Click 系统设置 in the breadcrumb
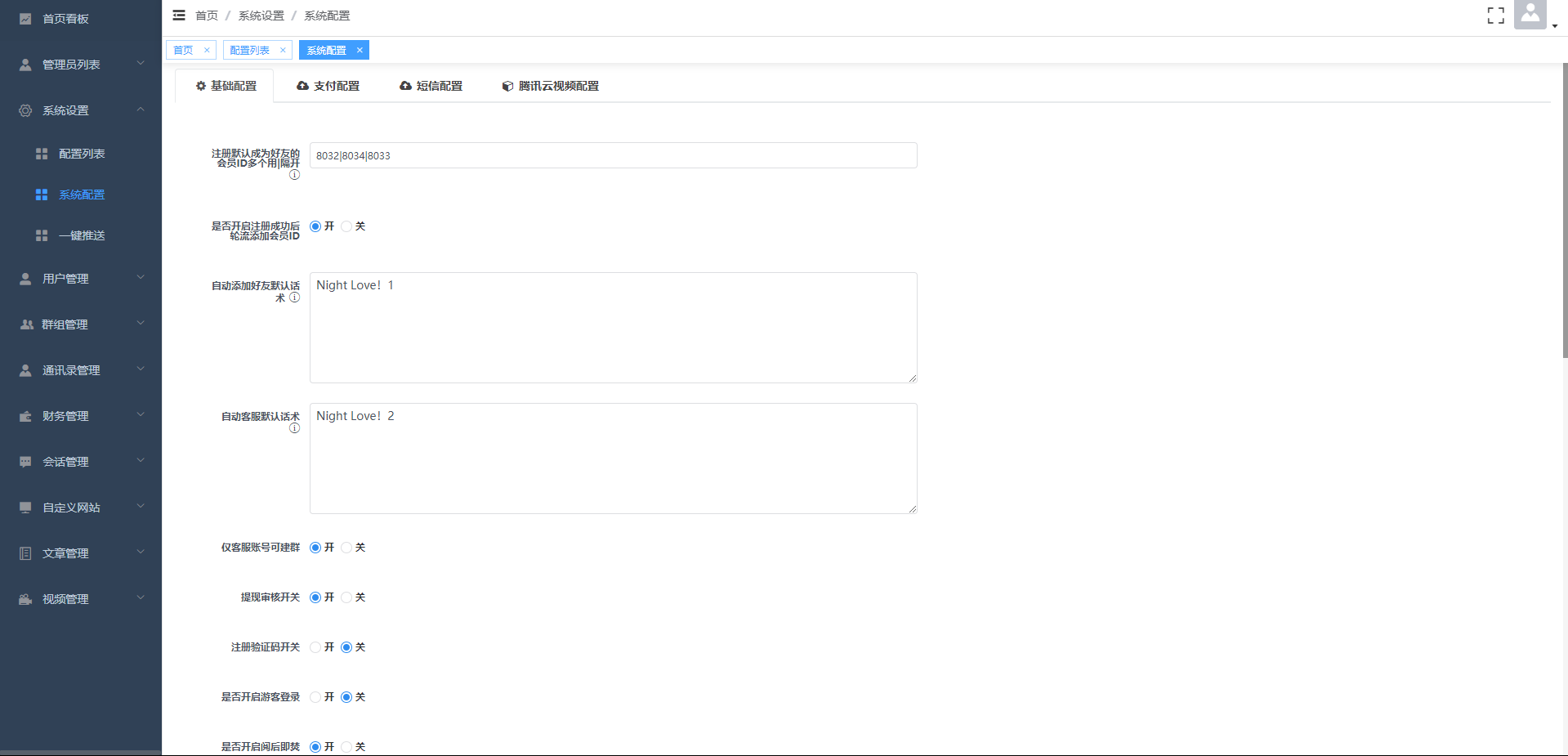Screen dimensions: 1568x756 pos(261,16)
